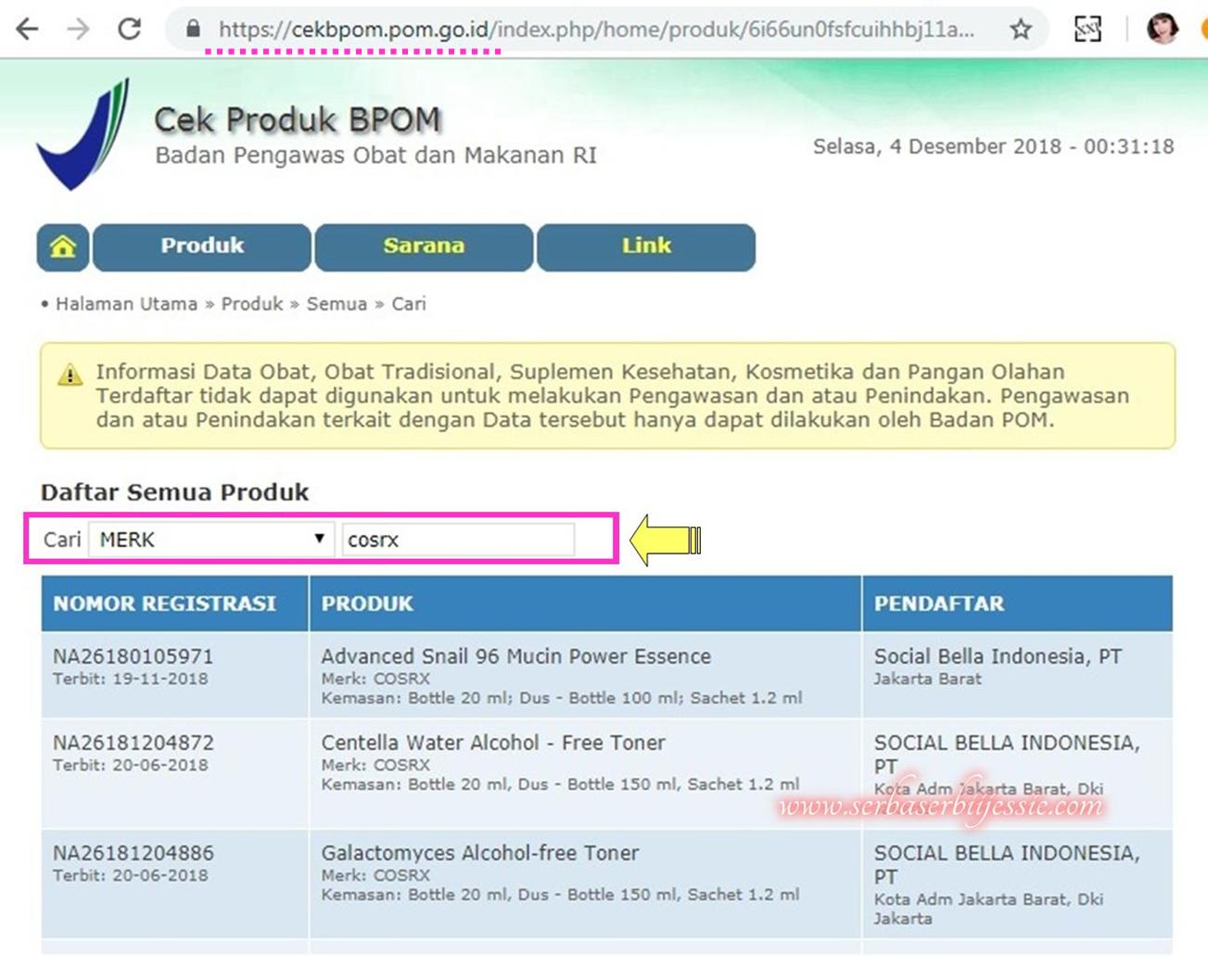Click the browser forward arrow
The image size is (1208, 980).
click(x=78, y=30)
